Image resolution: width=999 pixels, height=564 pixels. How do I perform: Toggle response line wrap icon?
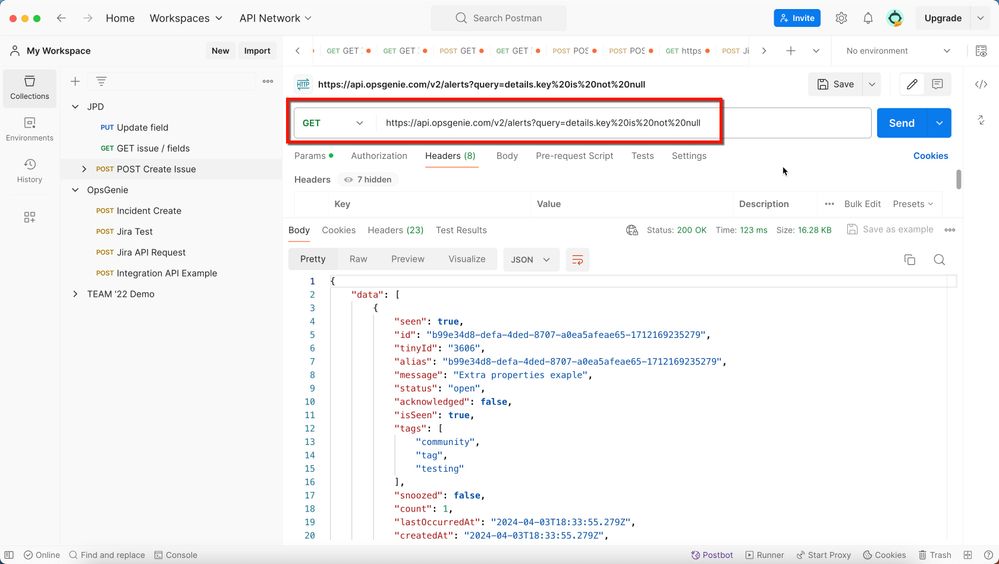pyautogui.click(x=577, y=259)
